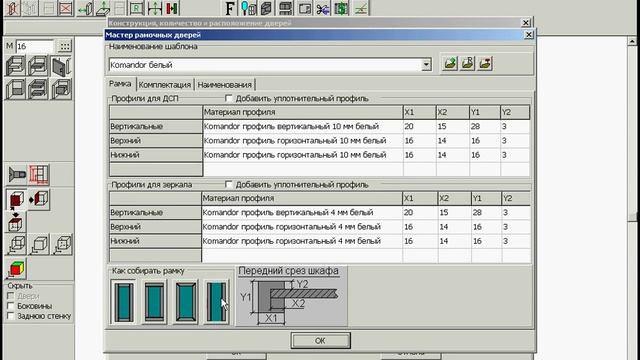Image resolution: width=640 pixels, height=360 pixels.
Task: Switch to the Рамка tab
Action: coord(120,84)
